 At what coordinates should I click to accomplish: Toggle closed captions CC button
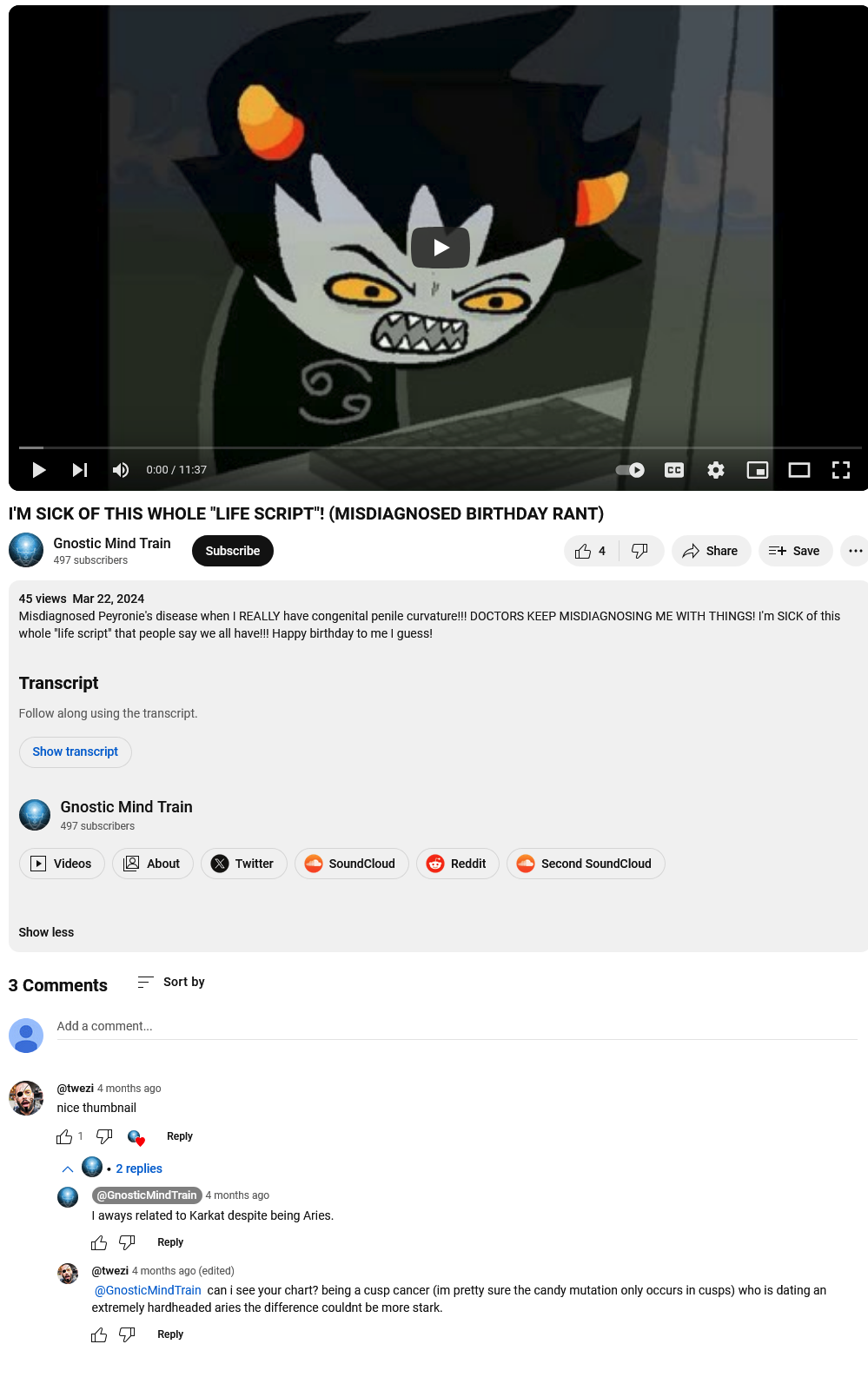pyautogui.click(x=674, y=470)
